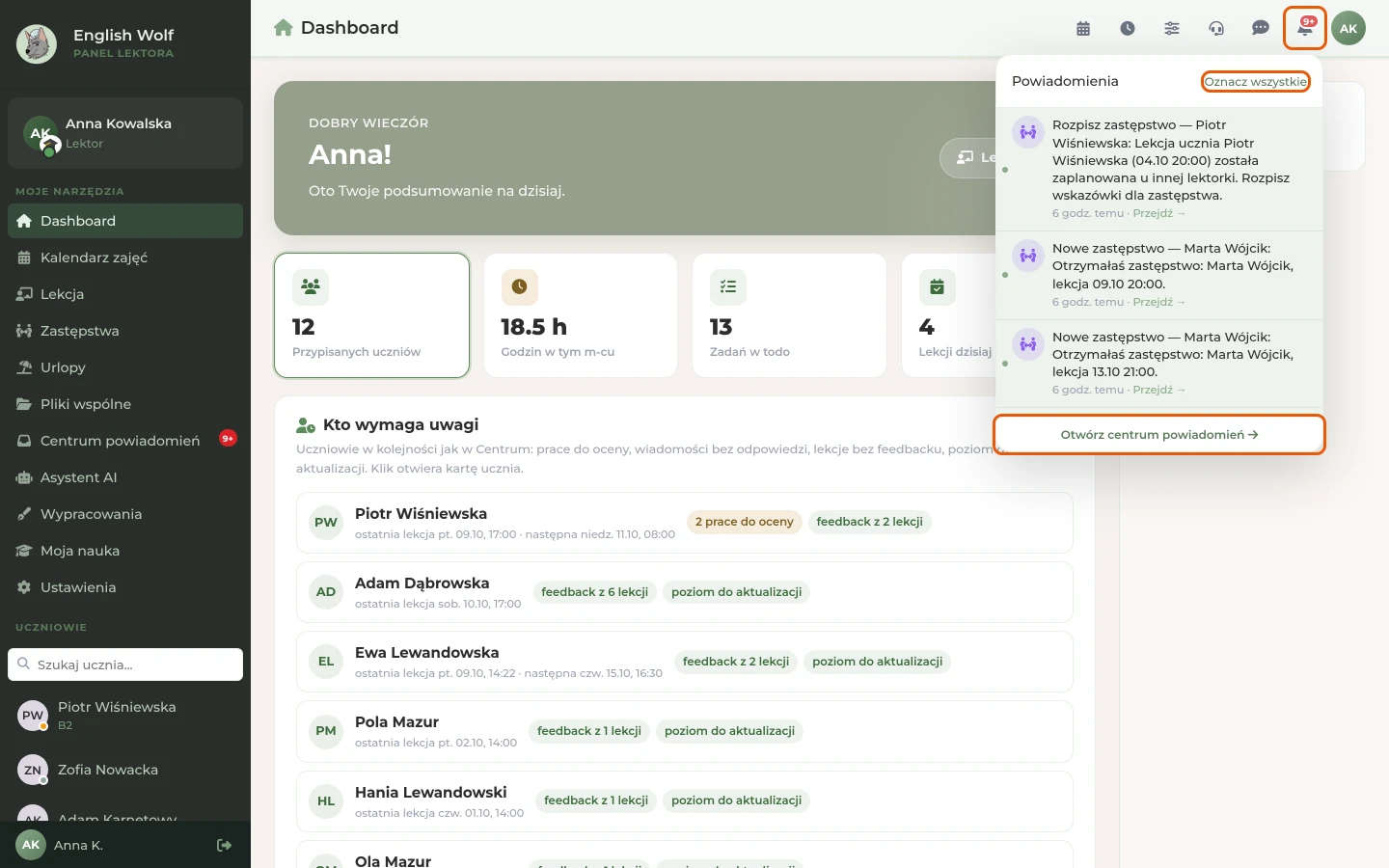Click Otwórz centrum powiadomień button
Viewport: 1389px width, 868px height.
[x=1159, y=435]
